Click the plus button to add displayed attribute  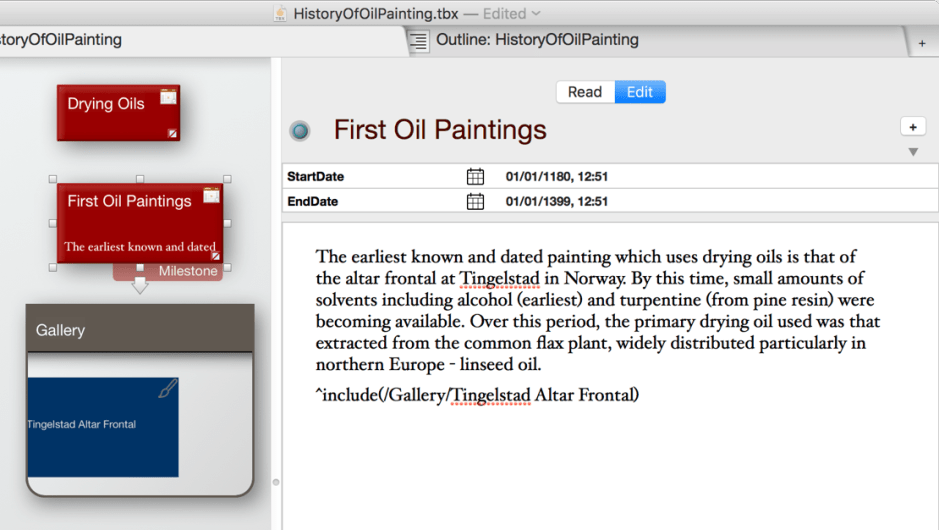coord(912,127)
